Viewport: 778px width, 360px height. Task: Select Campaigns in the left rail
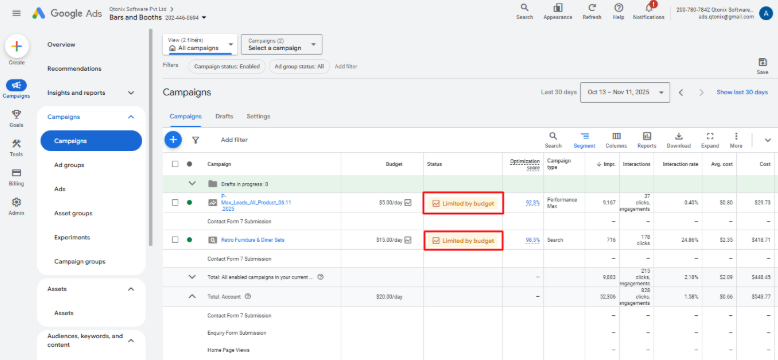pos(16,89)
